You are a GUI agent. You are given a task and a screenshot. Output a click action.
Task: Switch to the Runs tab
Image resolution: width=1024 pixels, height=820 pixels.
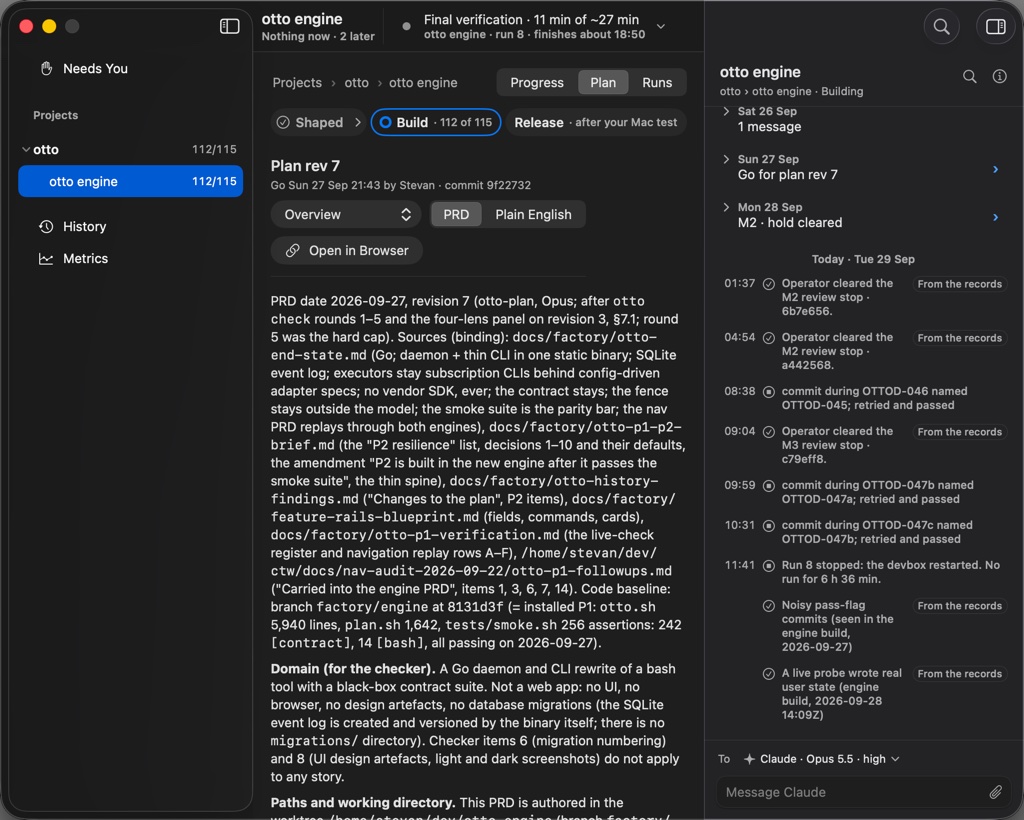point(657,83)
